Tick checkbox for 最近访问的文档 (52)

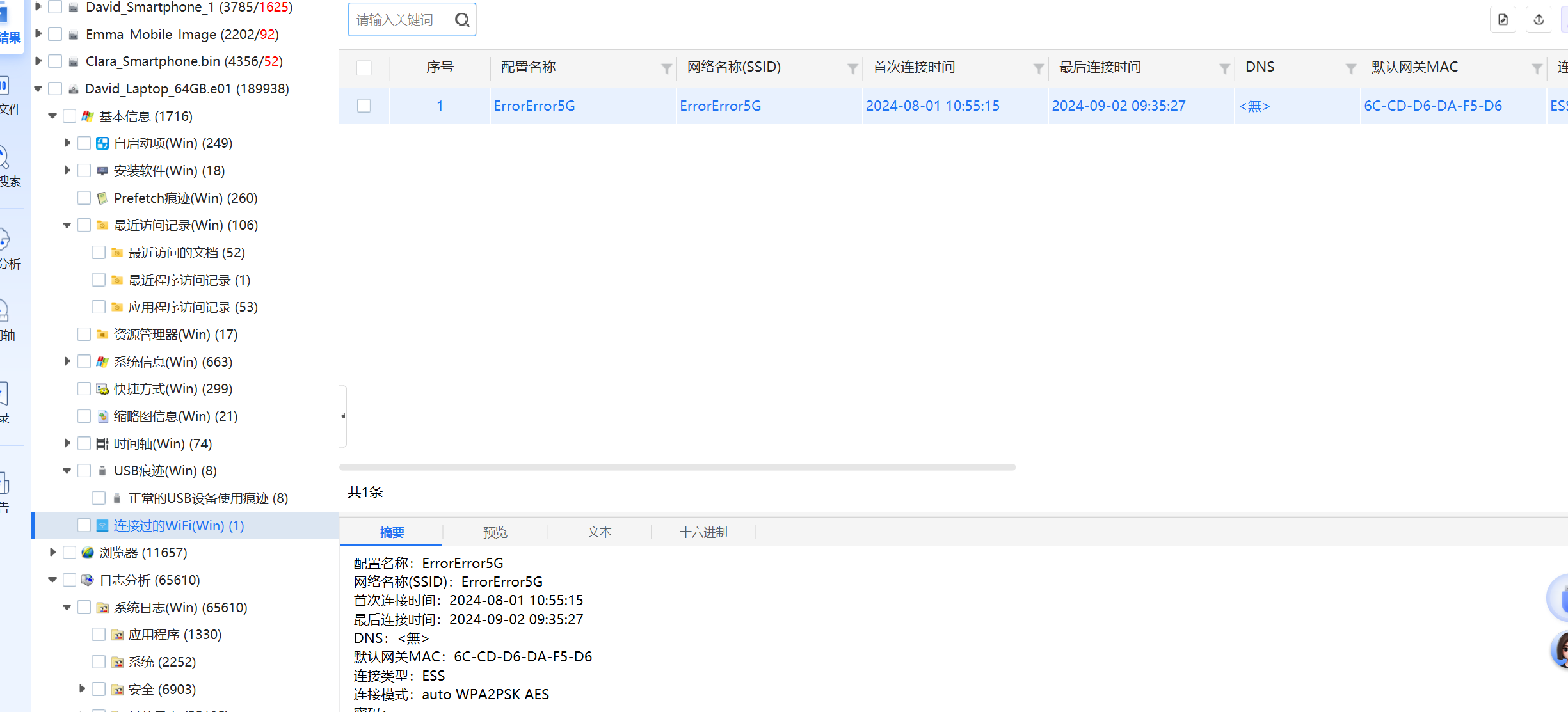coord(99,253)
